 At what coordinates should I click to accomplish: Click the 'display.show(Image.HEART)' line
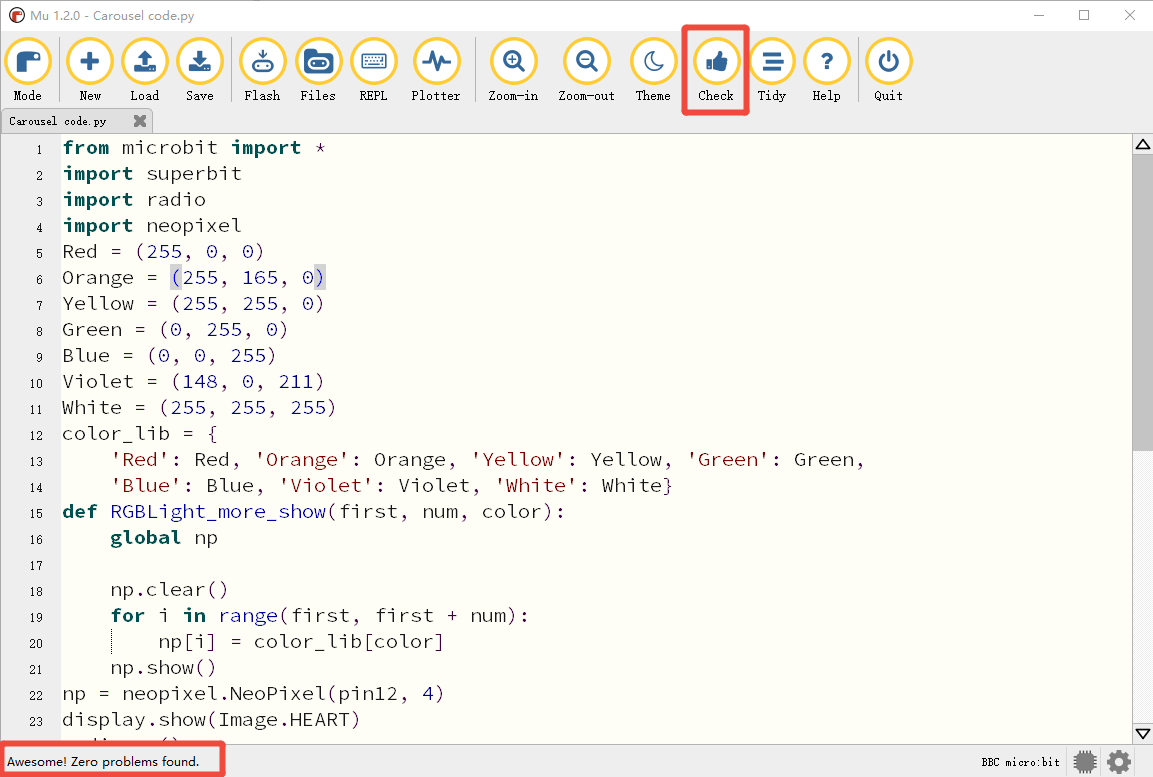pos(212,720)
